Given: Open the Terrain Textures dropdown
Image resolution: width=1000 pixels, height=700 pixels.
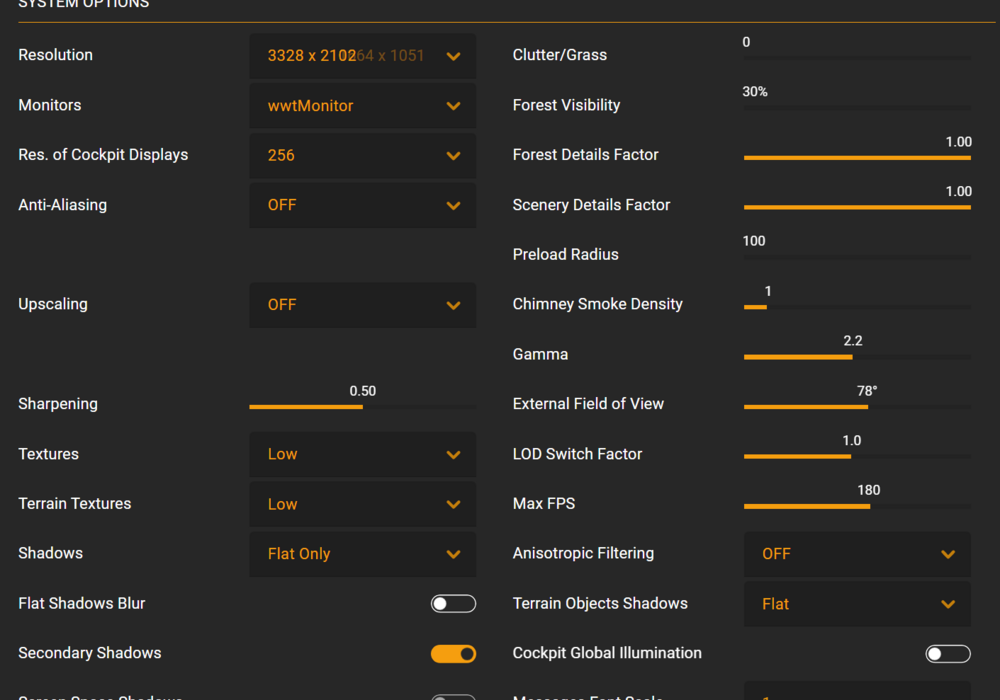Looking at the screenshot, I should click(x=362, y=504).
